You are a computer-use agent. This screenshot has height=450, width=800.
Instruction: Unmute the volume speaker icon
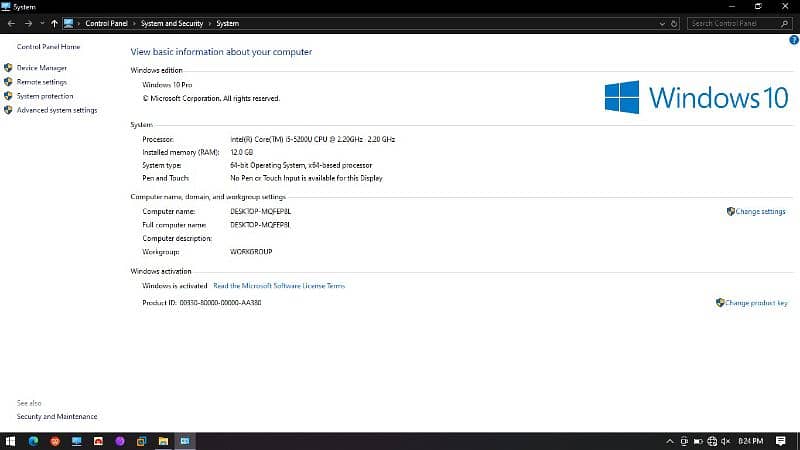(x=727, y=441)
